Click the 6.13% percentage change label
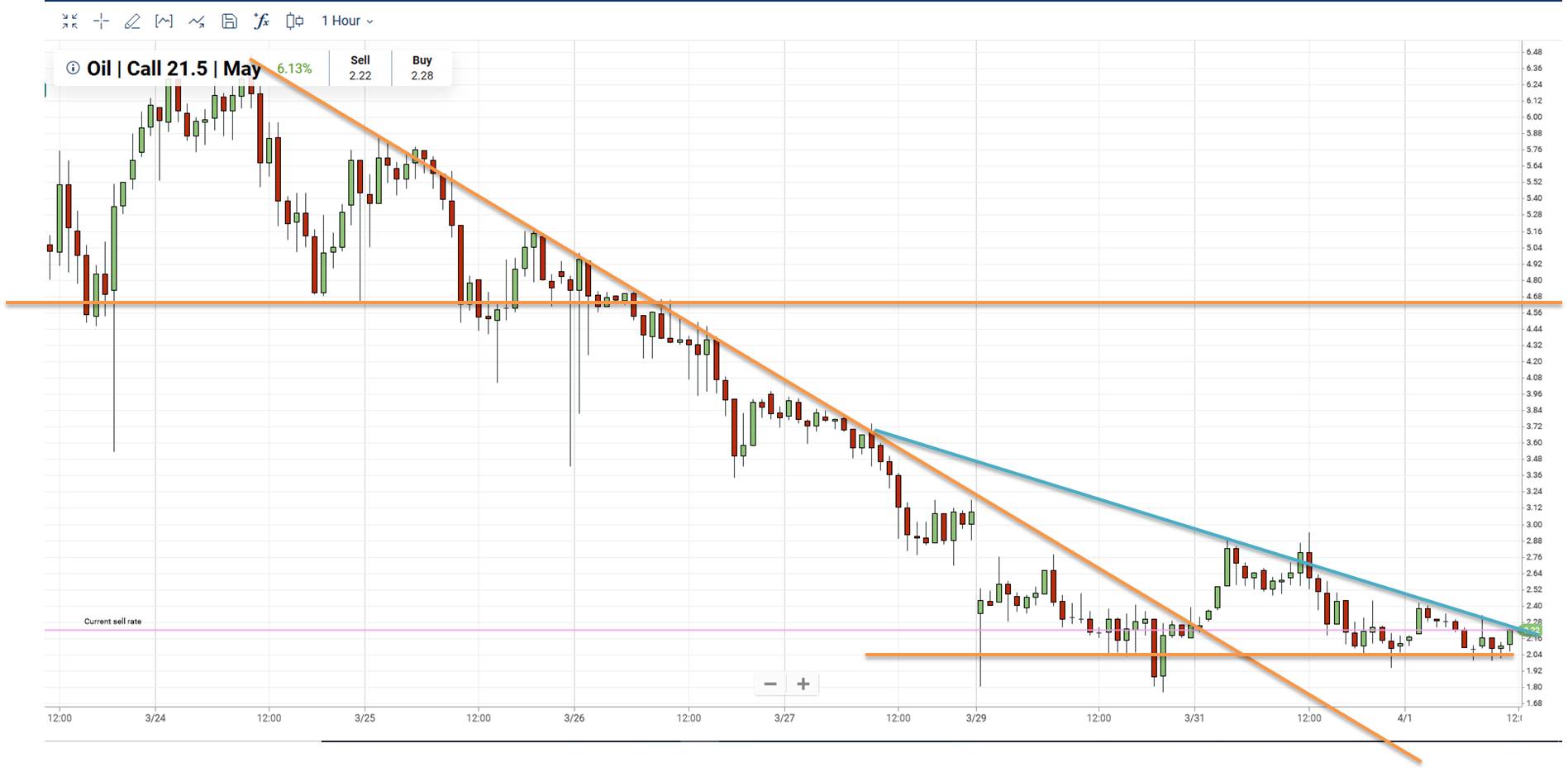This screenshot has height=772, width=1568. [294, 69]
